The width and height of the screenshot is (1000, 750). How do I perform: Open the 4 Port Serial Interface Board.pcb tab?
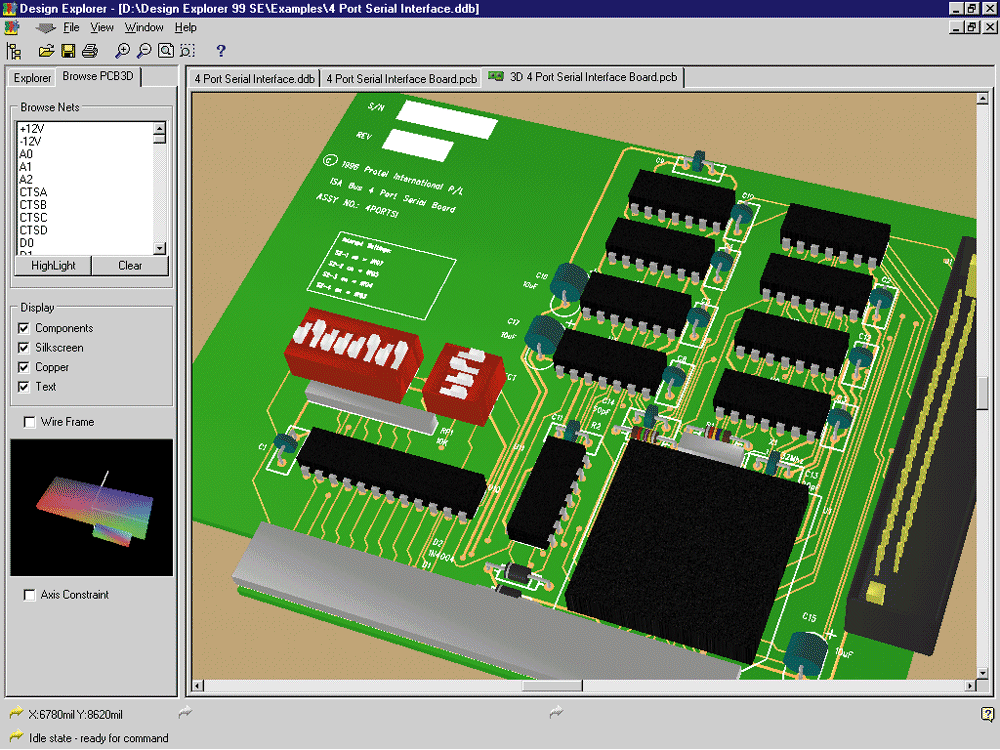click(401, 78)
